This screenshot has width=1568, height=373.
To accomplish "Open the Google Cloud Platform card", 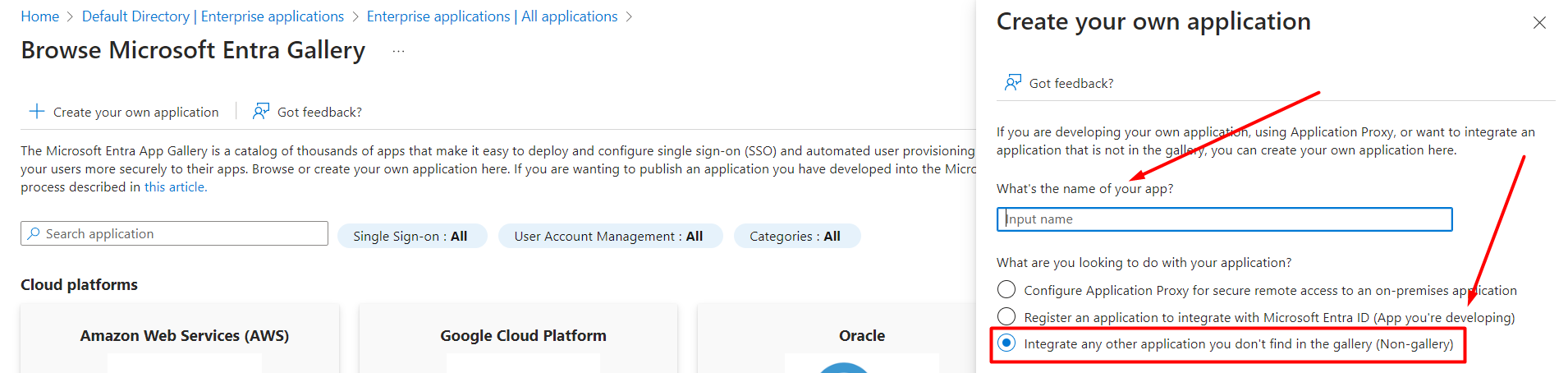I will coord(518,338).
